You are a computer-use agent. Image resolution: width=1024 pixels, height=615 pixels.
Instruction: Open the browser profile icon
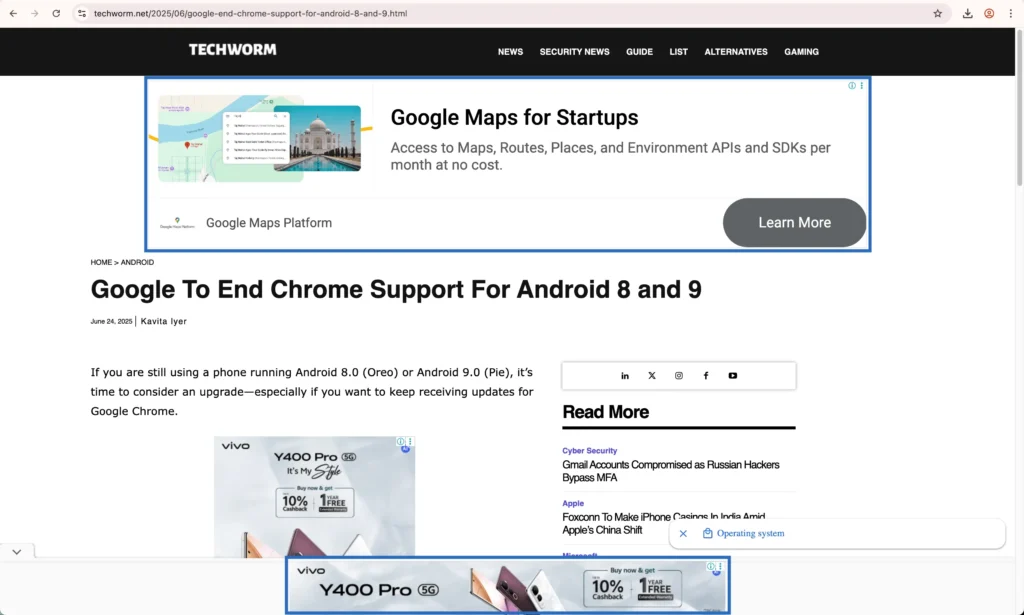pos(989,13)
